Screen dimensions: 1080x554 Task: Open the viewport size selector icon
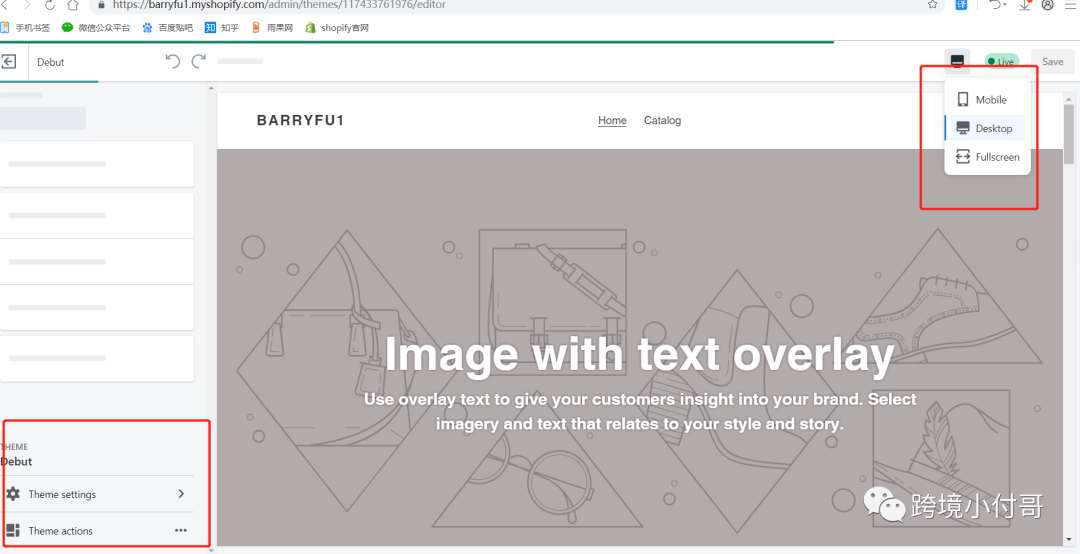(x=957, y=61)
